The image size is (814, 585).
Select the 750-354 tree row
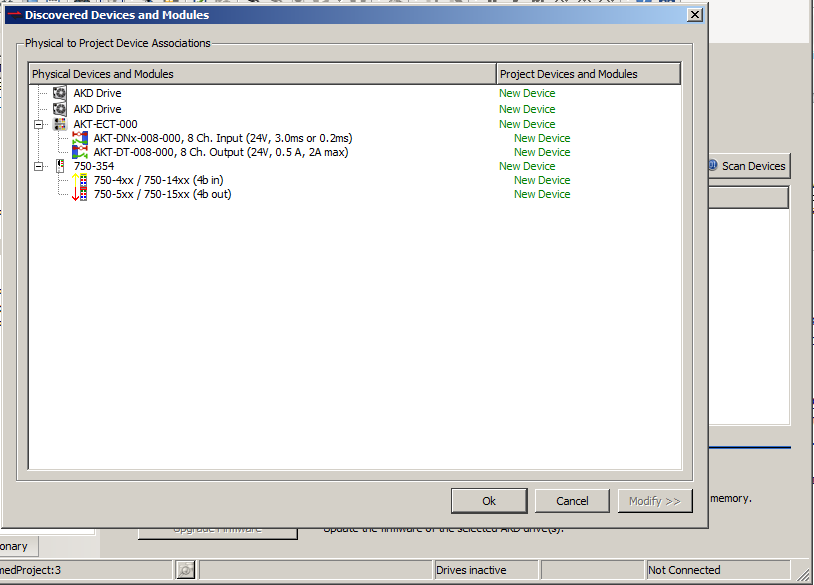[x=355, y=166]
